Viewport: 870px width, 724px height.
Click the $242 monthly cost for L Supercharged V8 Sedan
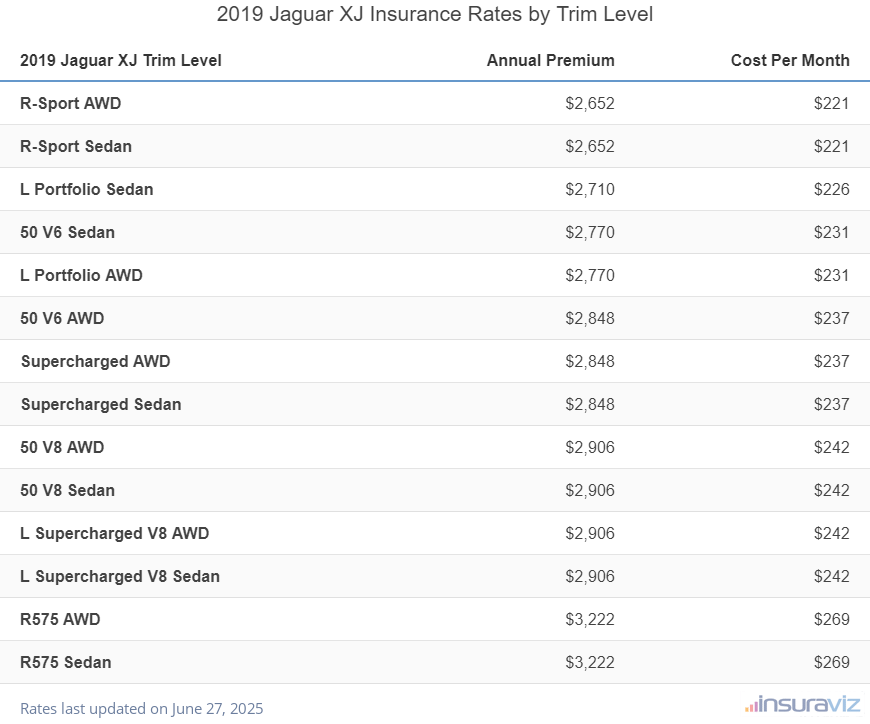coord(832,576)
